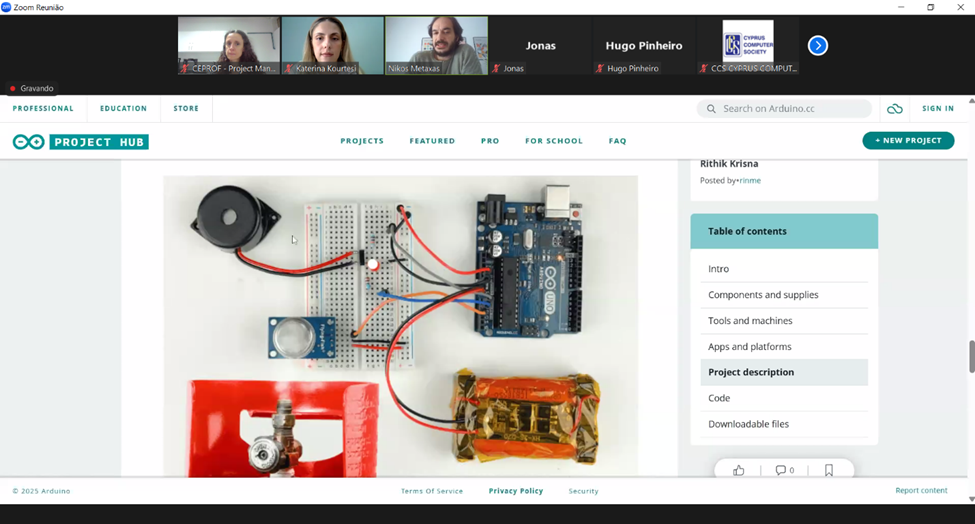This screenshot has height=524, width=975.
Task: Jump to Components and supplies section
Action: (x=763, y=295)
